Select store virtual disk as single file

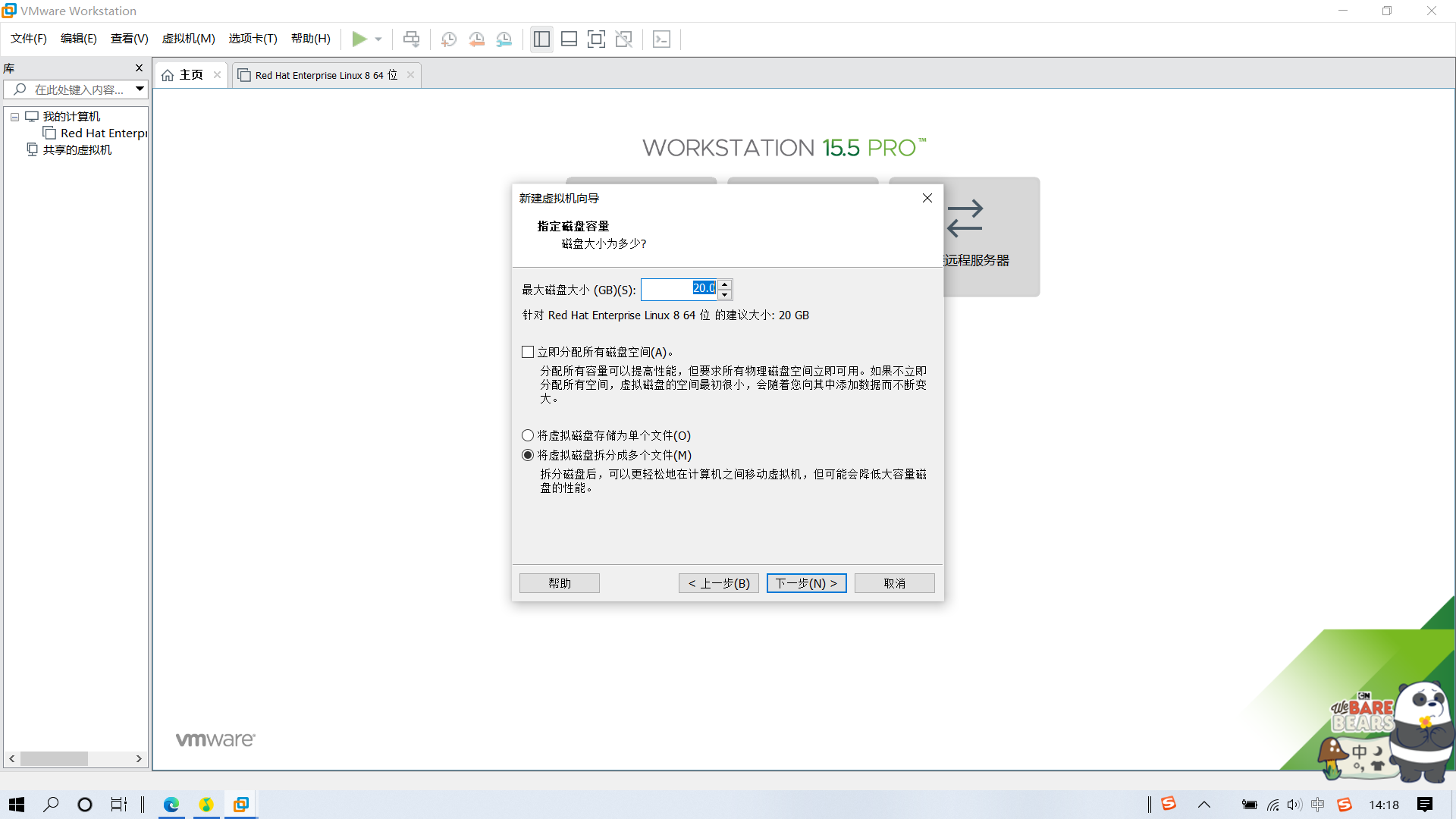click(528, 435)
